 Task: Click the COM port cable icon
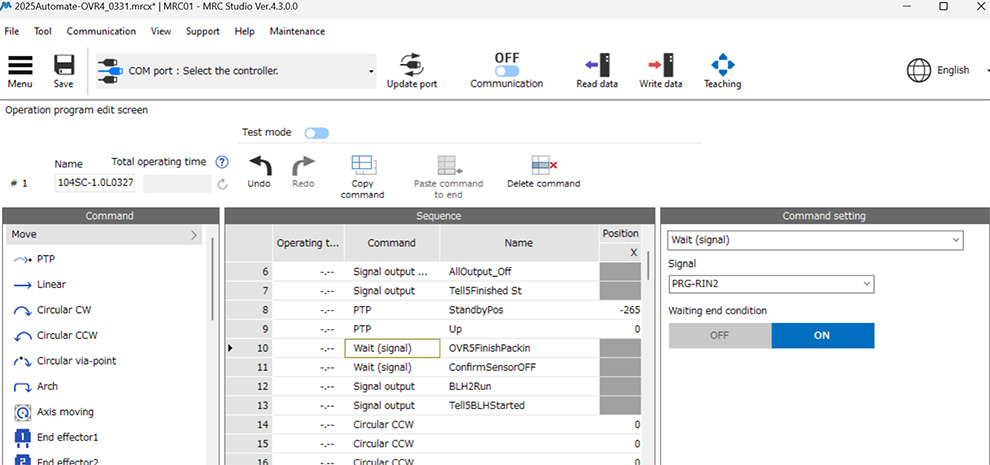[x=110, y=71]
